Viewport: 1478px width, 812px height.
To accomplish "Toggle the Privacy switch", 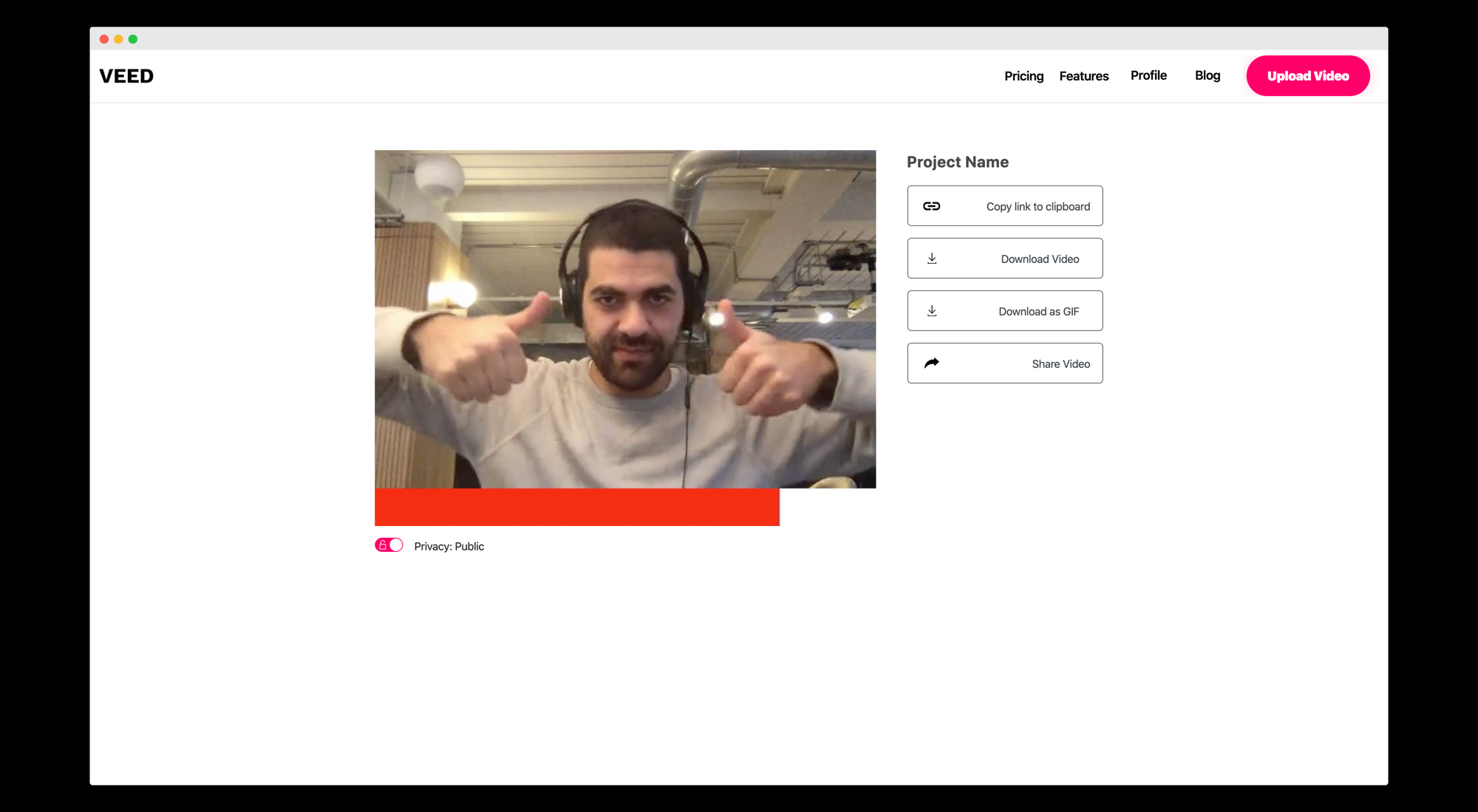I will coord(389,545).
